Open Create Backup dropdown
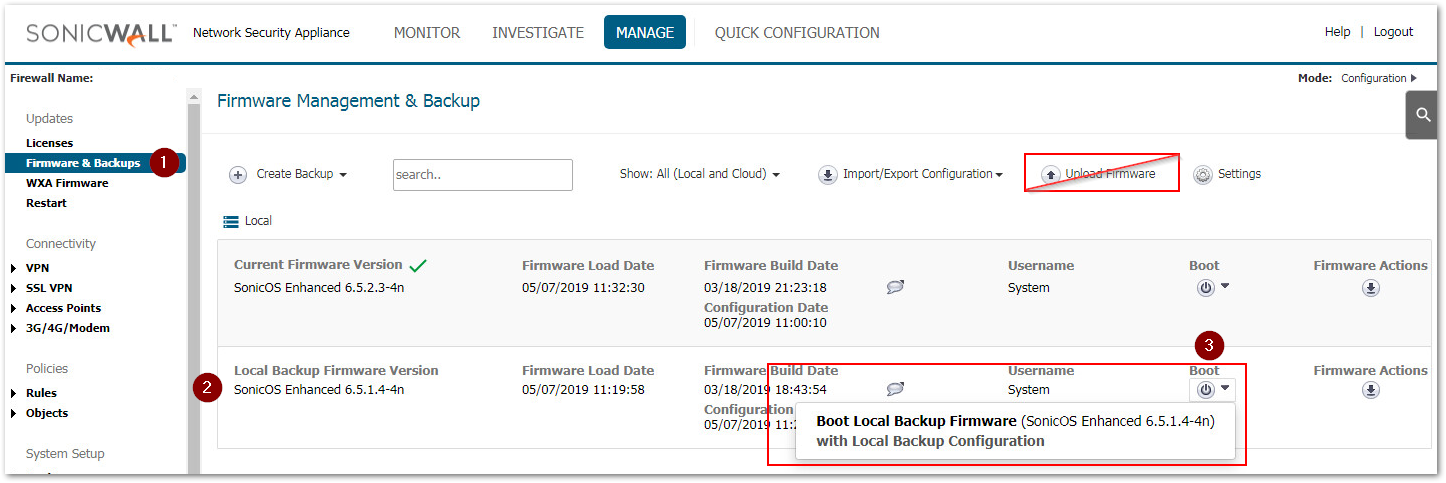This screenshot has width=1446, height=483. click(302, 174)
